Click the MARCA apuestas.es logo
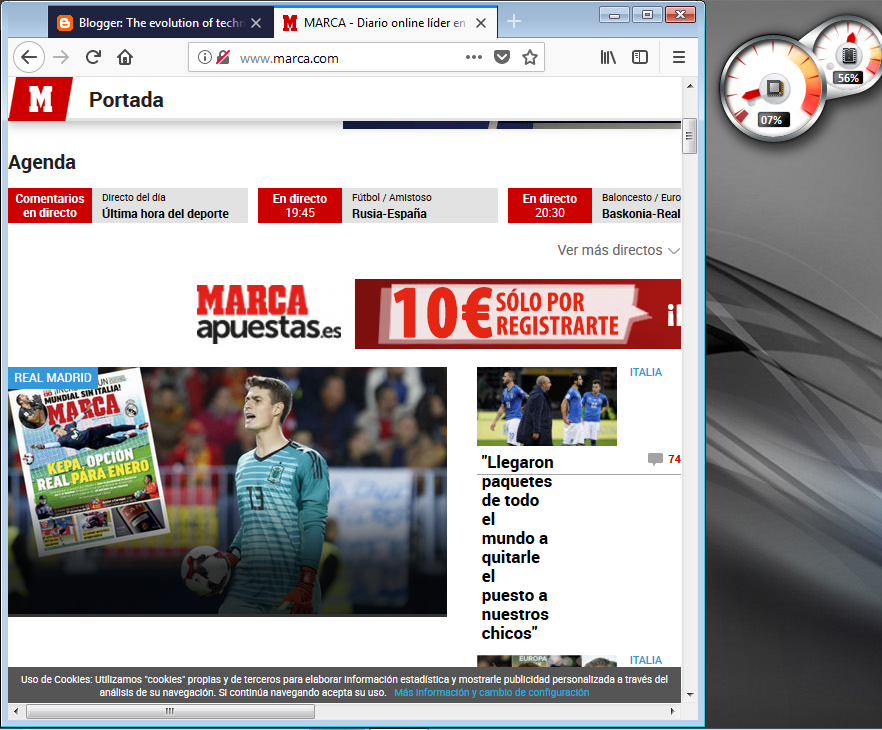Viewport: 882px width, 730px height. 269,314
